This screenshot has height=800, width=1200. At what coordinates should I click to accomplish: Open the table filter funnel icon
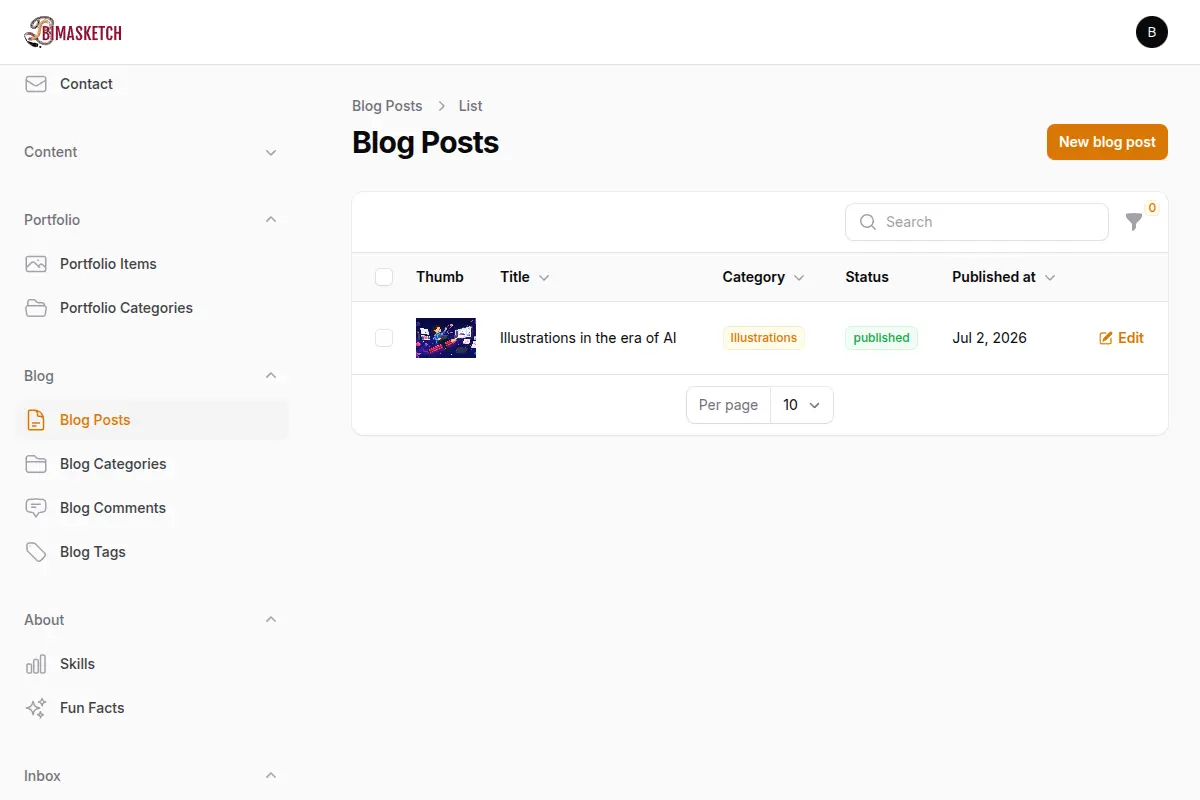1134,222
